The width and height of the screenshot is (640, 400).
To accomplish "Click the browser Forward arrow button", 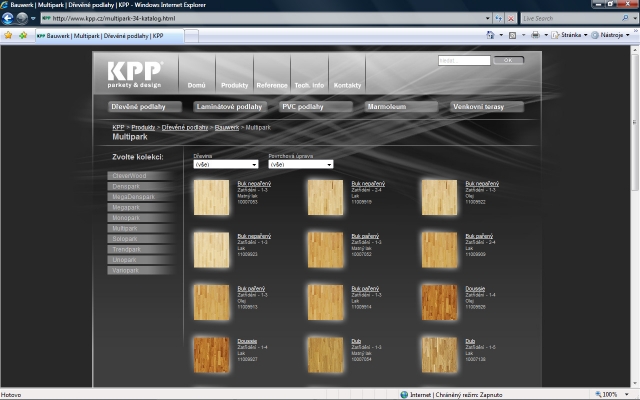I will (22, 18).
